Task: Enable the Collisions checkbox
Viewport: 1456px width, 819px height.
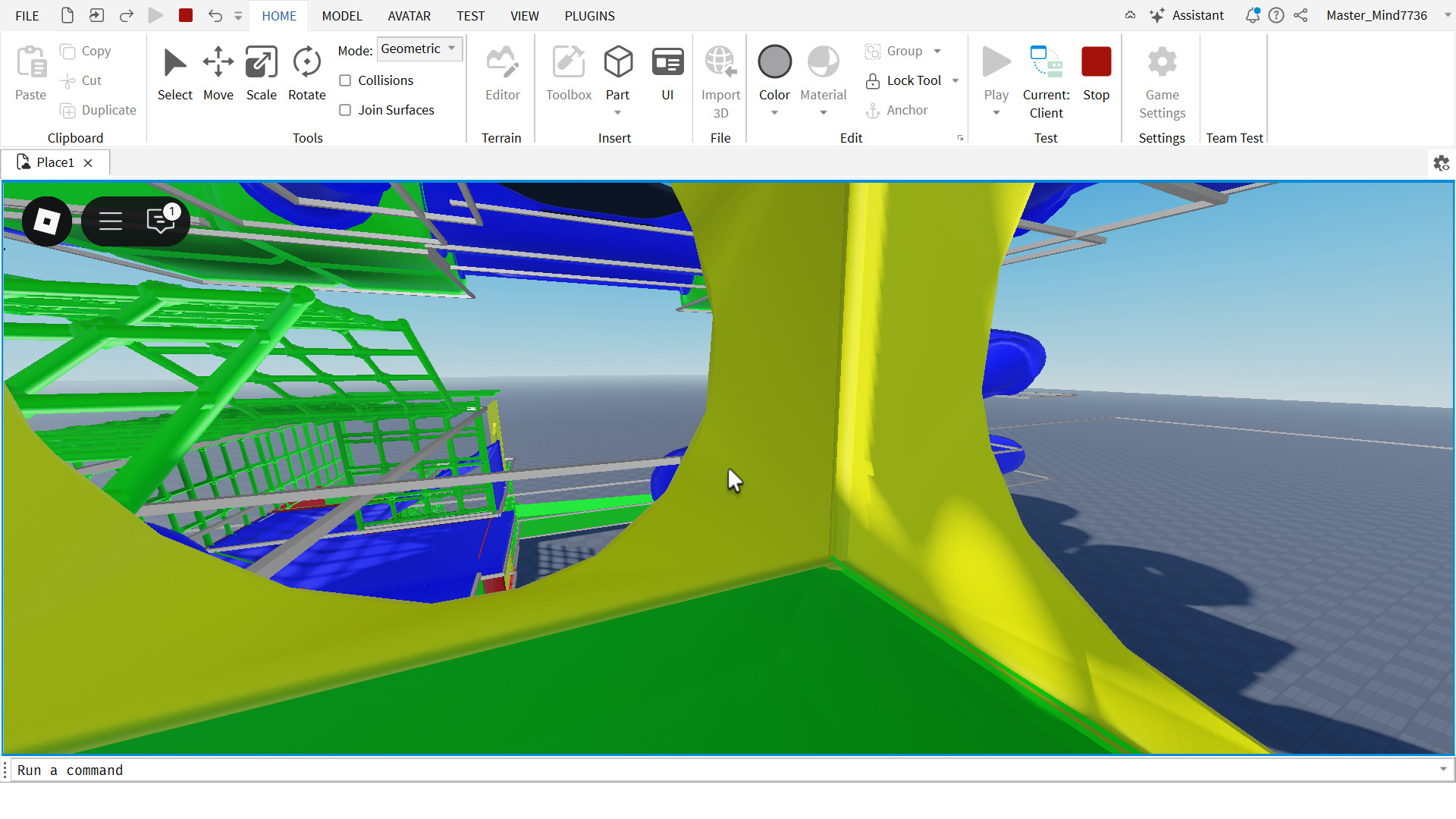Action: pos(345,80)
